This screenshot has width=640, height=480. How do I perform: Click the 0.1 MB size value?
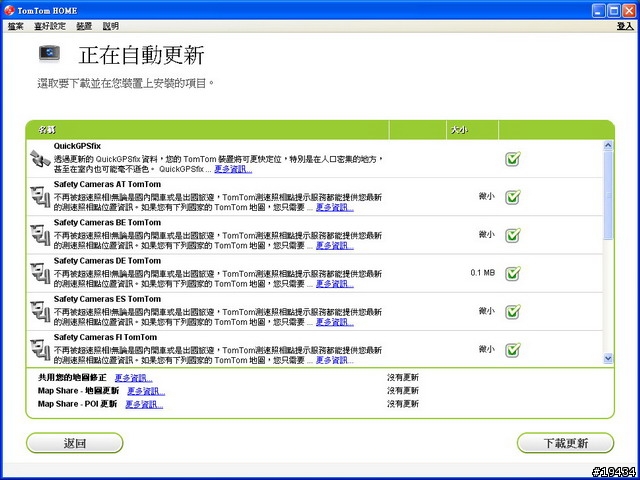(x=482, y=273)
